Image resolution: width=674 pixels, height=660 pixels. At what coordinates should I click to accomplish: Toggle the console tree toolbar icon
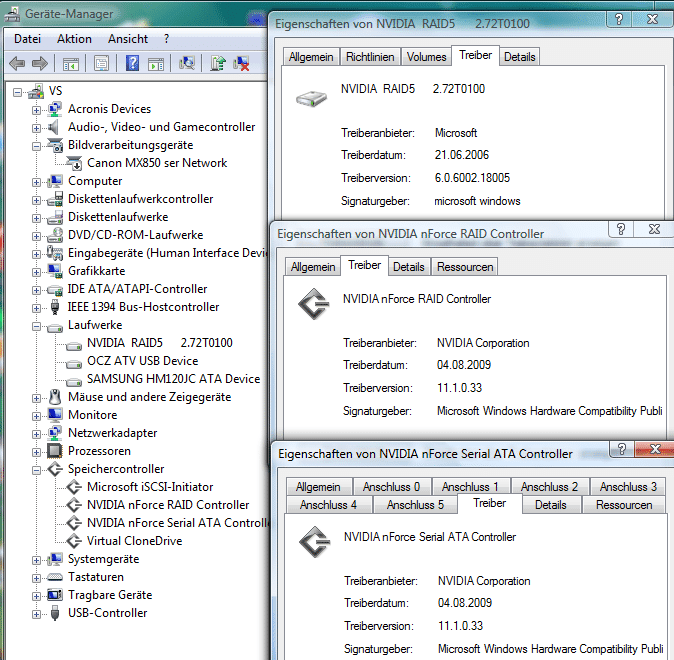71,64
